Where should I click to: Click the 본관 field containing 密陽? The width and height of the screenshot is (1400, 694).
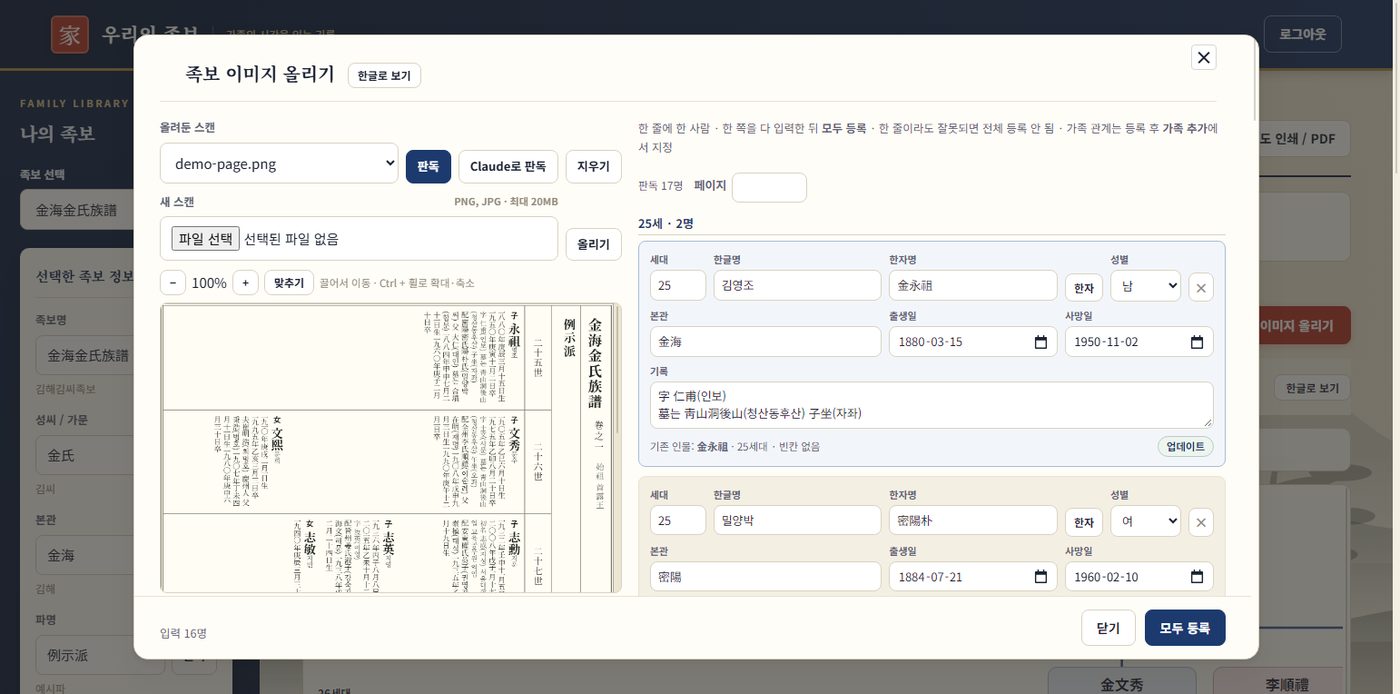click(x=765, y=576)
